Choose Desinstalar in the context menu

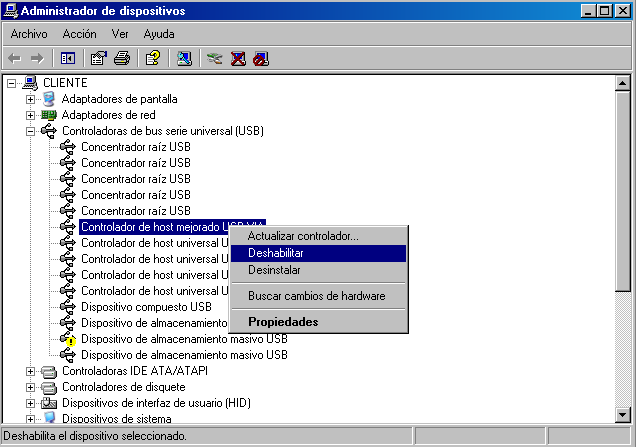pyautogui.click(x=318, y=270)
